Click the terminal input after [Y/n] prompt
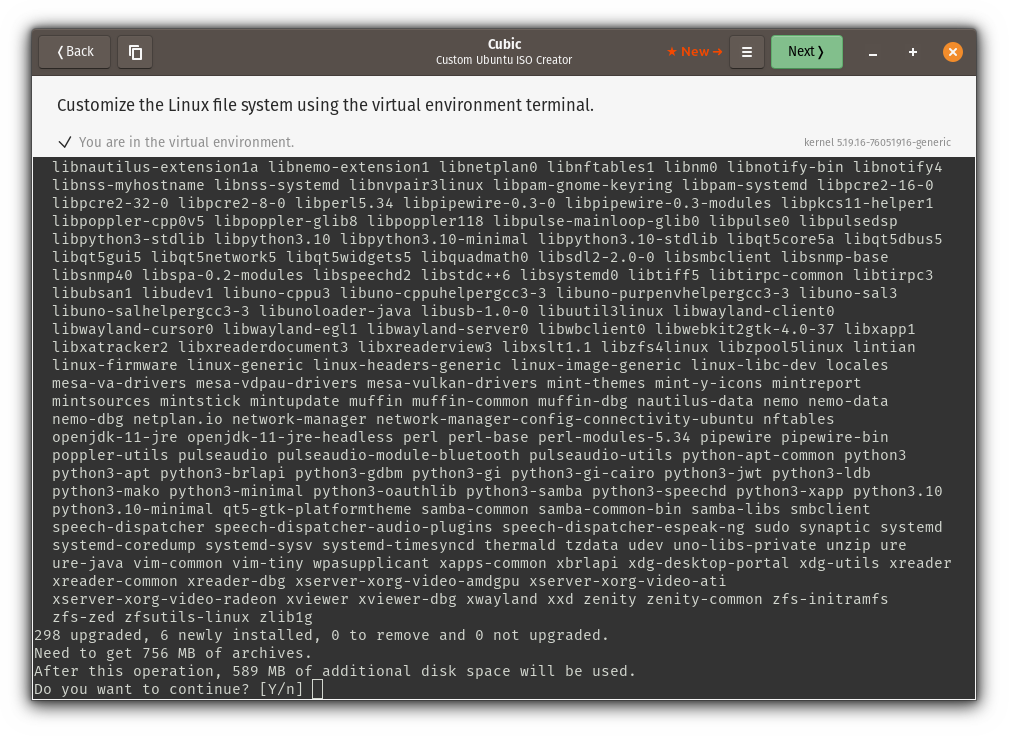Viewport: 1009px width, 736px height. click(x=316, y=689)
